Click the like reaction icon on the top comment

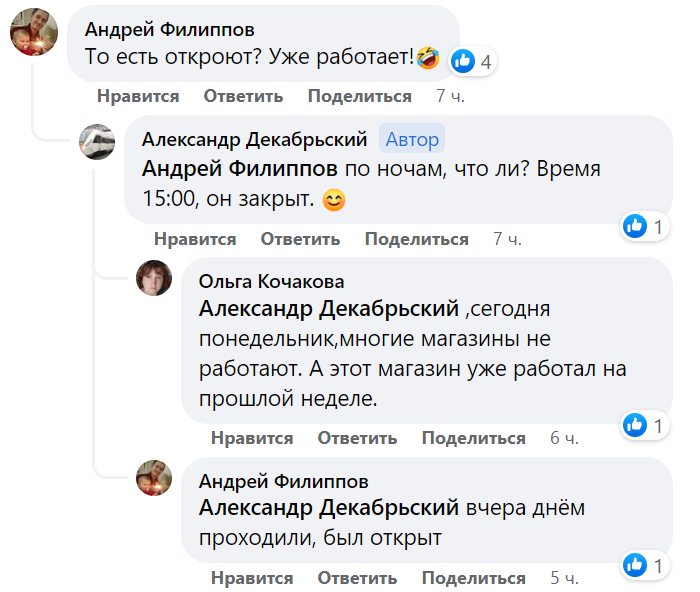462,61
